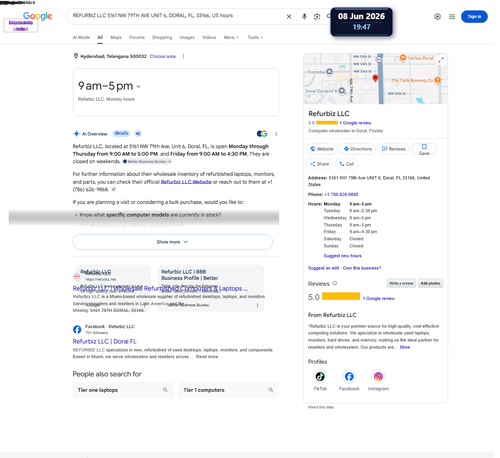This screenshot has width=500, height=458.
Task: Click the red map pin for Refurbiz
Action: pos(375,78)
